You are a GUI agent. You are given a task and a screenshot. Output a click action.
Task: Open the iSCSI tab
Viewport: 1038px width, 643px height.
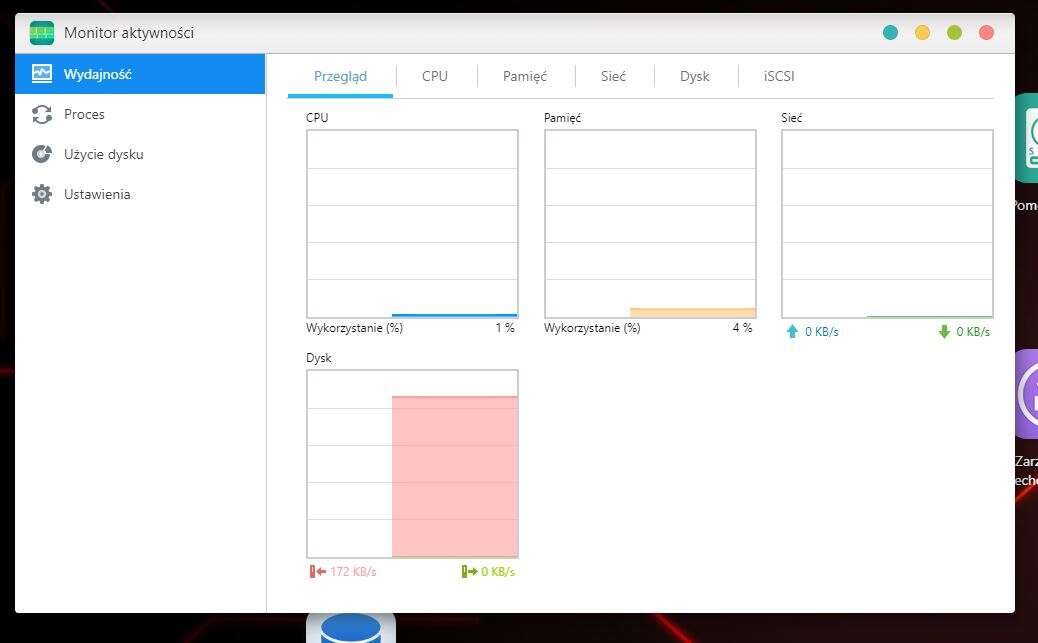coord(779,76)
